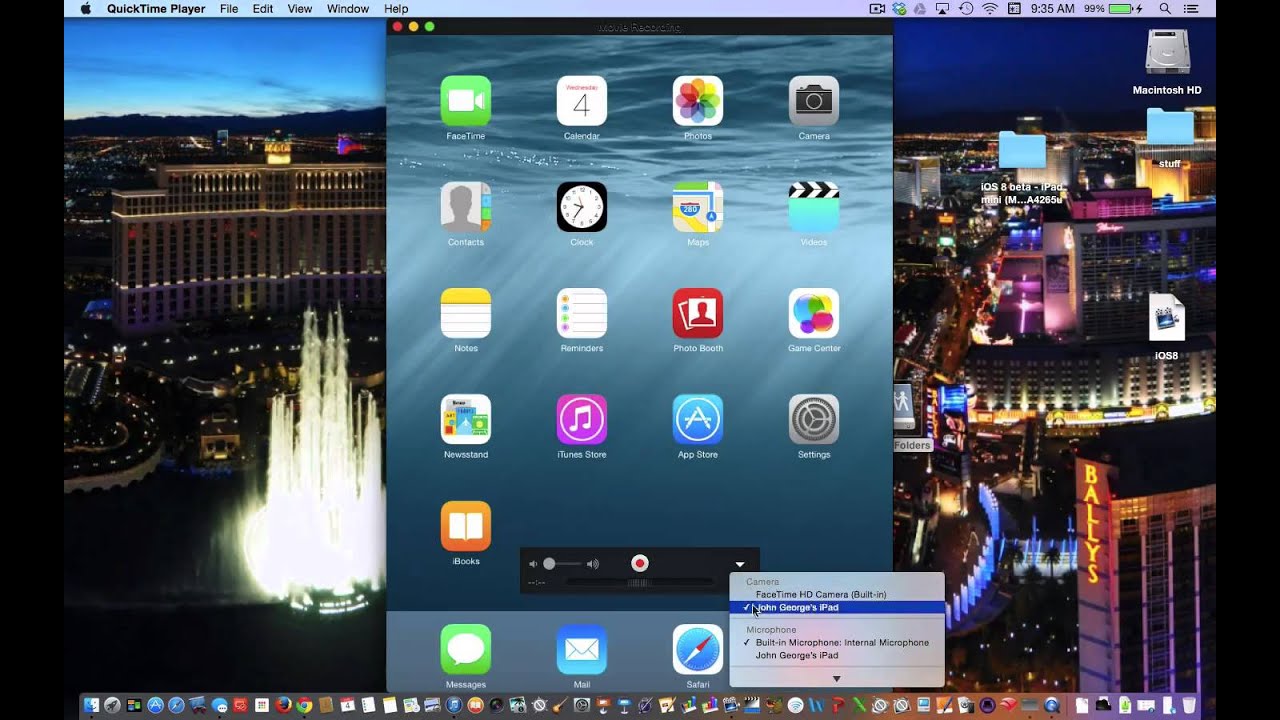The width and height of the screenshot is (1280, 720).
Task: Open iTunes from the Dock
Action: [x=454, y=705]
